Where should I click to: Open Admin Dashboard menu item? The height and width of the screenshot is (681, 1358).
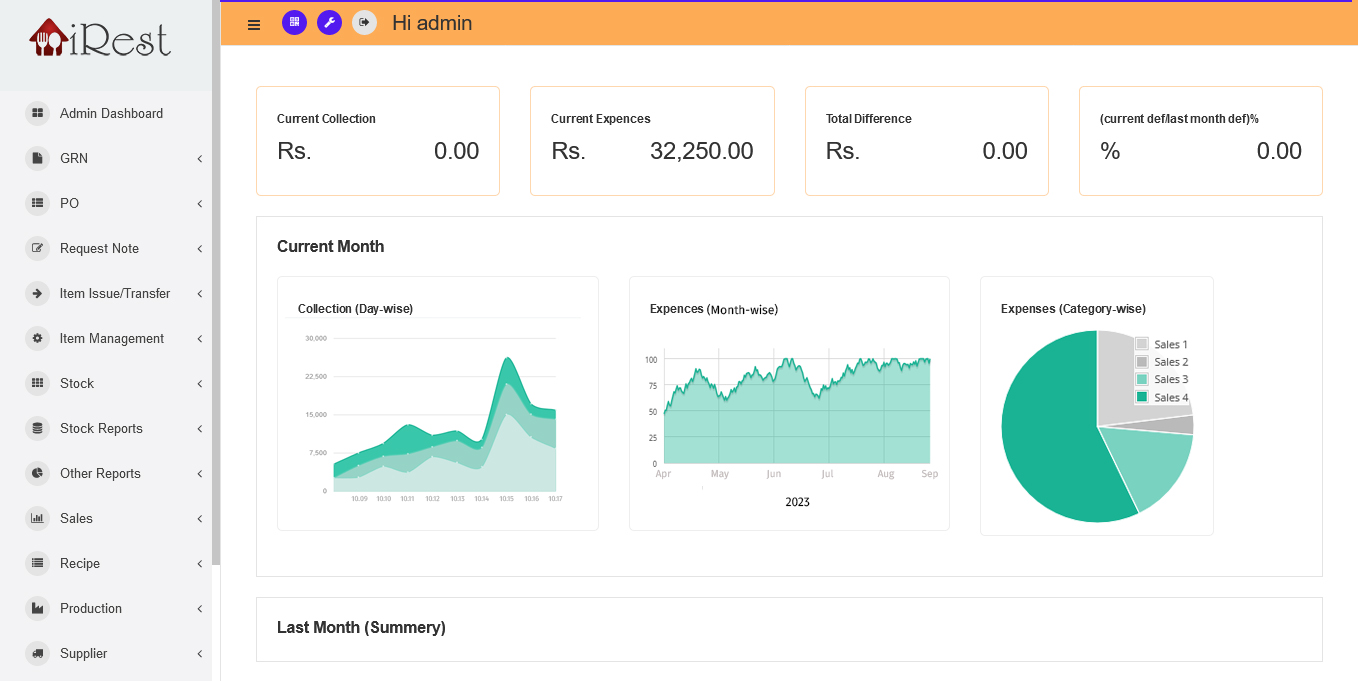point(111,113)
